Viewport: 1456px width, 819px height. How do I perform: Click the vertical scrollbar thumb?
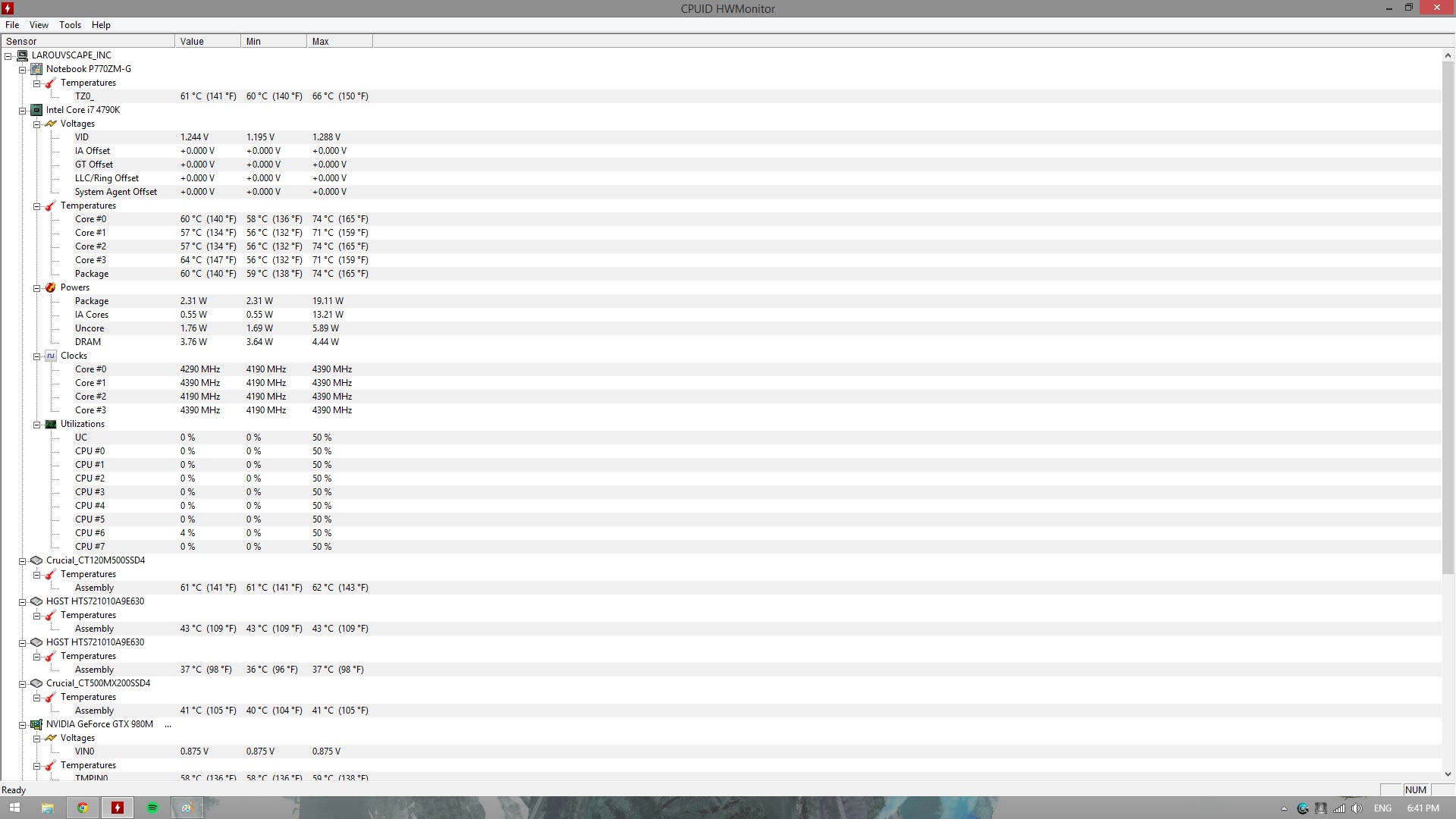point(1448,318)
